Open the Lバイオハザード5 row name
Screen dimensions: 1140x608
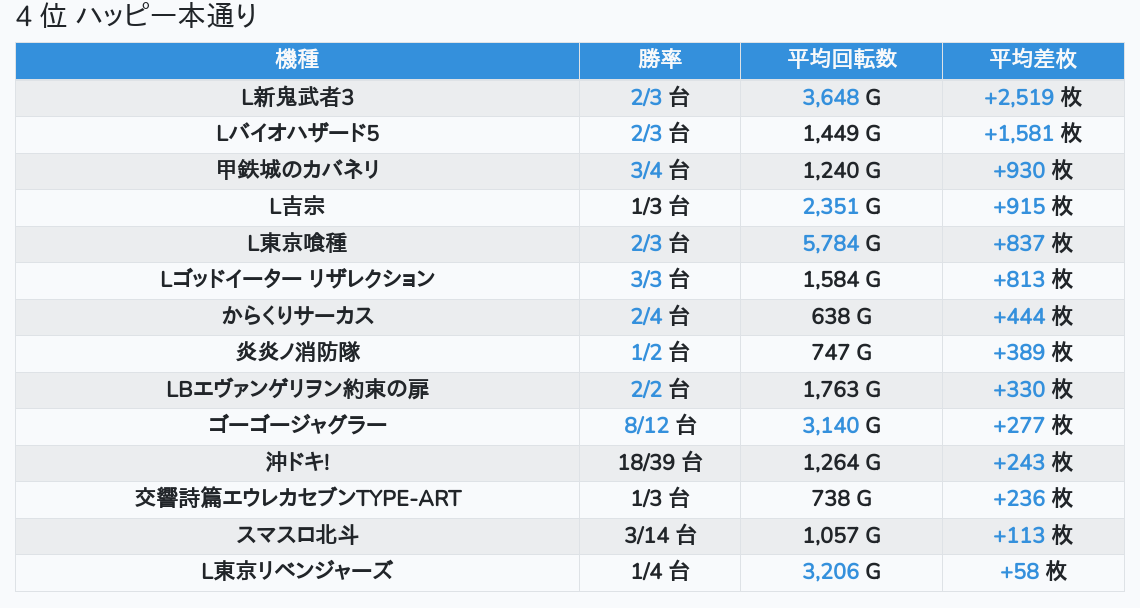click(297, 134)
